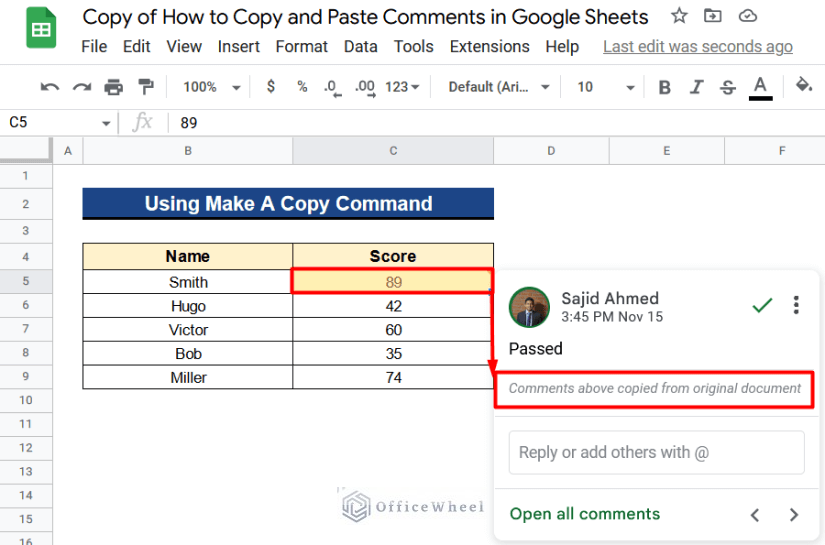Click the document title

point(365,17)
